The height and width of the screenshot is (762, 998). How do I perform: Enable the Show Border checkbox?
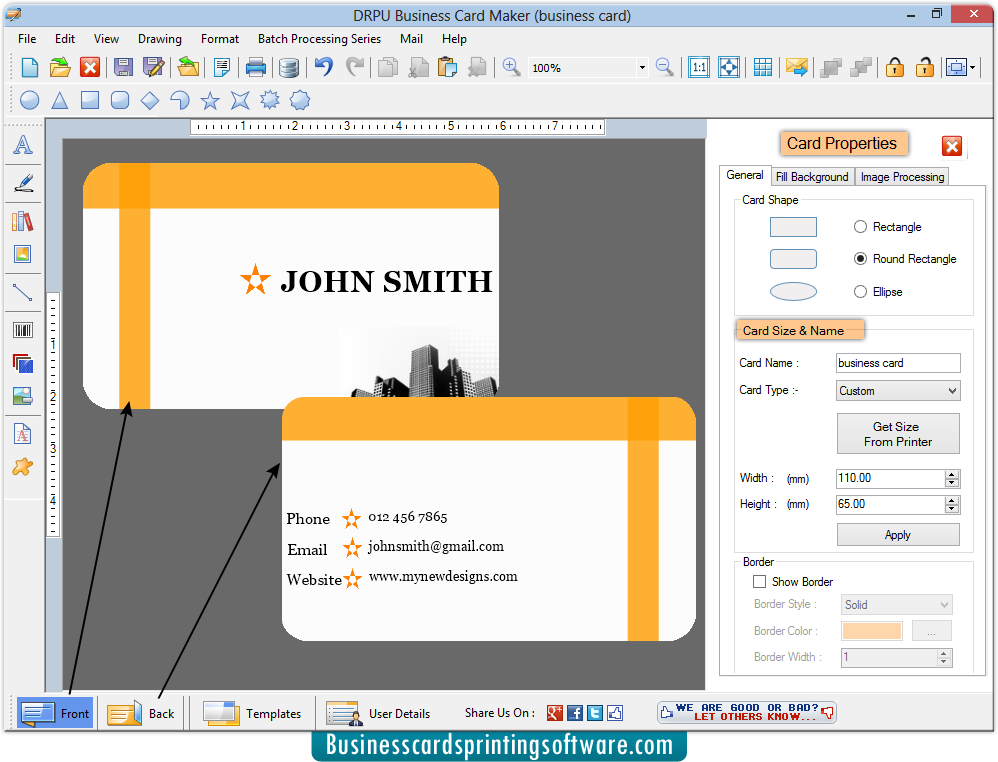tap(759, 581)
